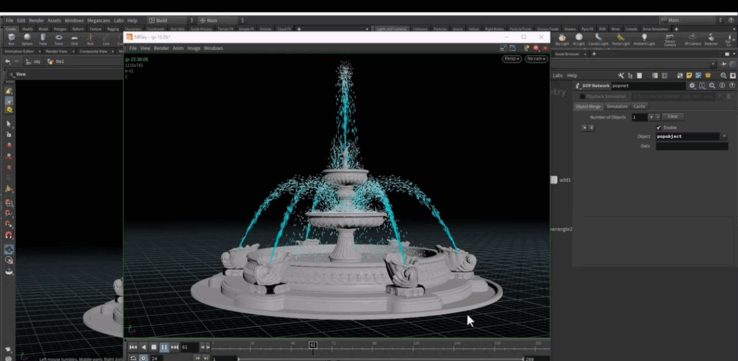Jump to first frame in MPlay
The image size is (738, 361).
coord(133,347)
